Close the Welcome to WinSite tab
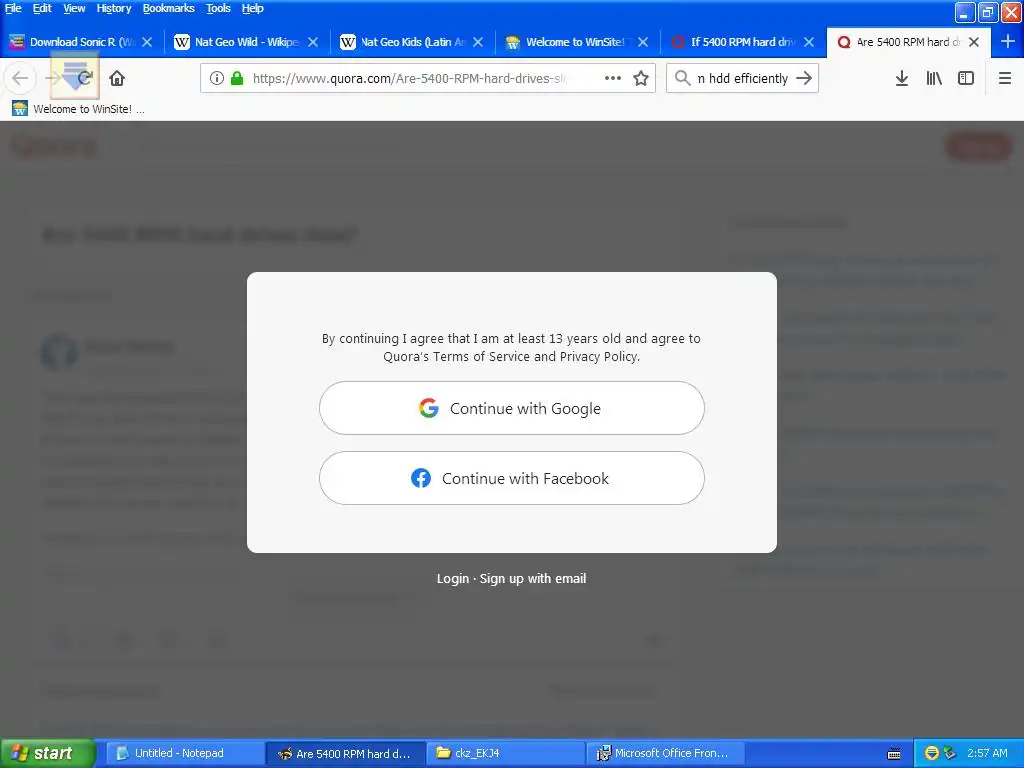1024x768 pixels. tap(643, 42)
